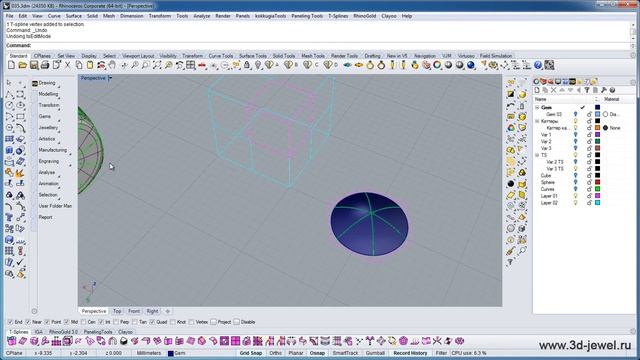Toggle lock icon for Cube layer
The height and width of the screenshot is (360, 640).
coord(589,176)
